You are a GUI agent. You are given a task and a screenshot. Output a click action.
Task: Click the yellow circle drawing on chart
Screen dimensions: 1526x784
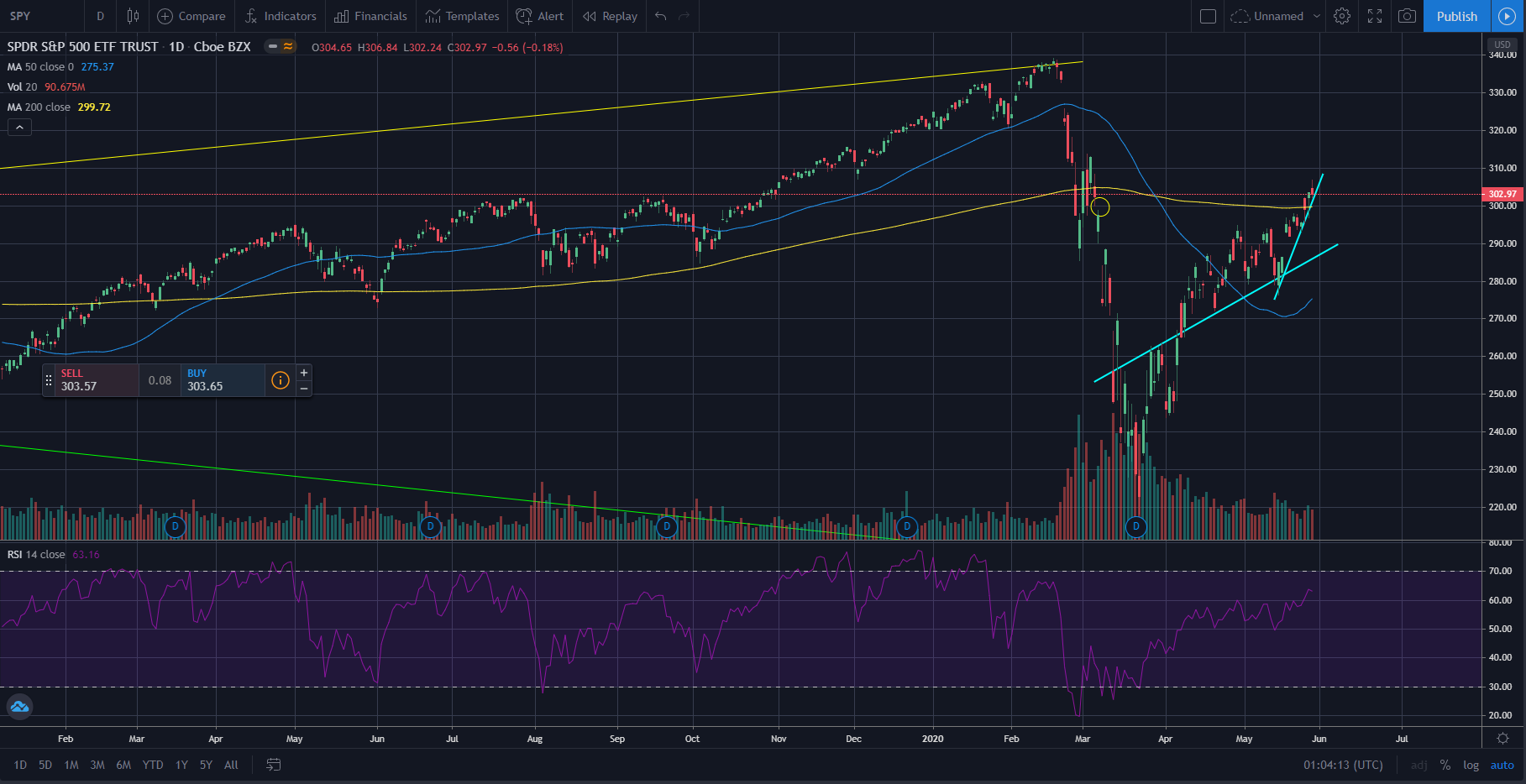point(1100,206)
